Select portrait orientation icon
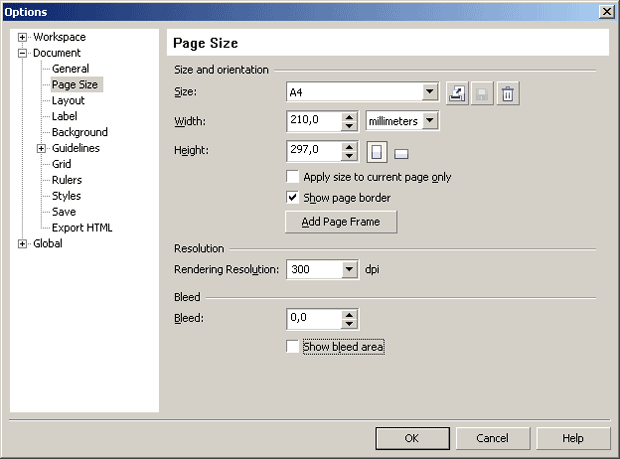 (x=376, y=152)
